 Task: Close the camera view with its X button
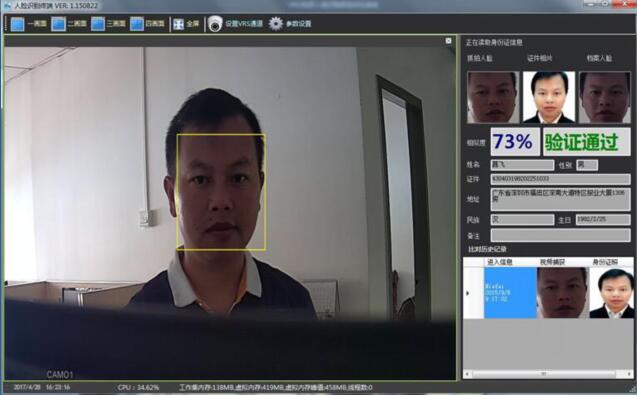[448, 41]
